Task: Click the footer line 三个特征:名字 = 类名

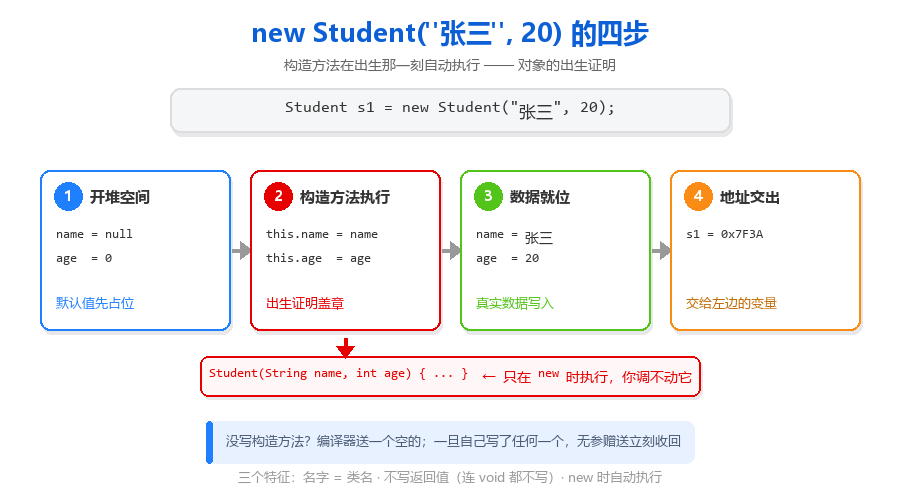Action: click(x=450, y=478)
